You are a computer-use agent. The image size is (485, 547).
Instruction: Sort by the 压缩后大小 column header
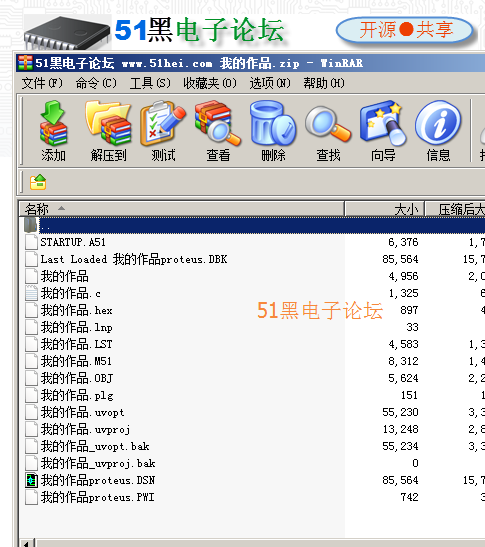[455, 209]
